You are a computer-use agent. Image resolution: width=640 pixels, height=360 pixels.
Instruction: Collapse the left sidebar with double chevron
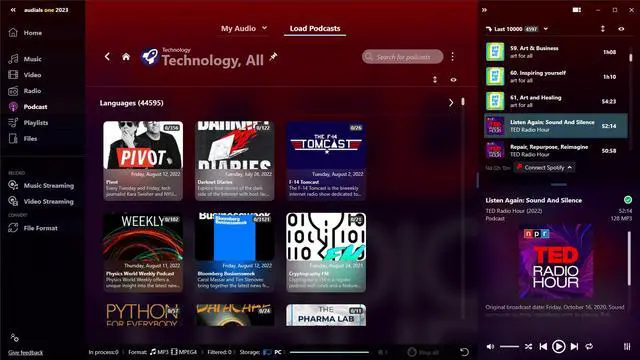point(13,10)
